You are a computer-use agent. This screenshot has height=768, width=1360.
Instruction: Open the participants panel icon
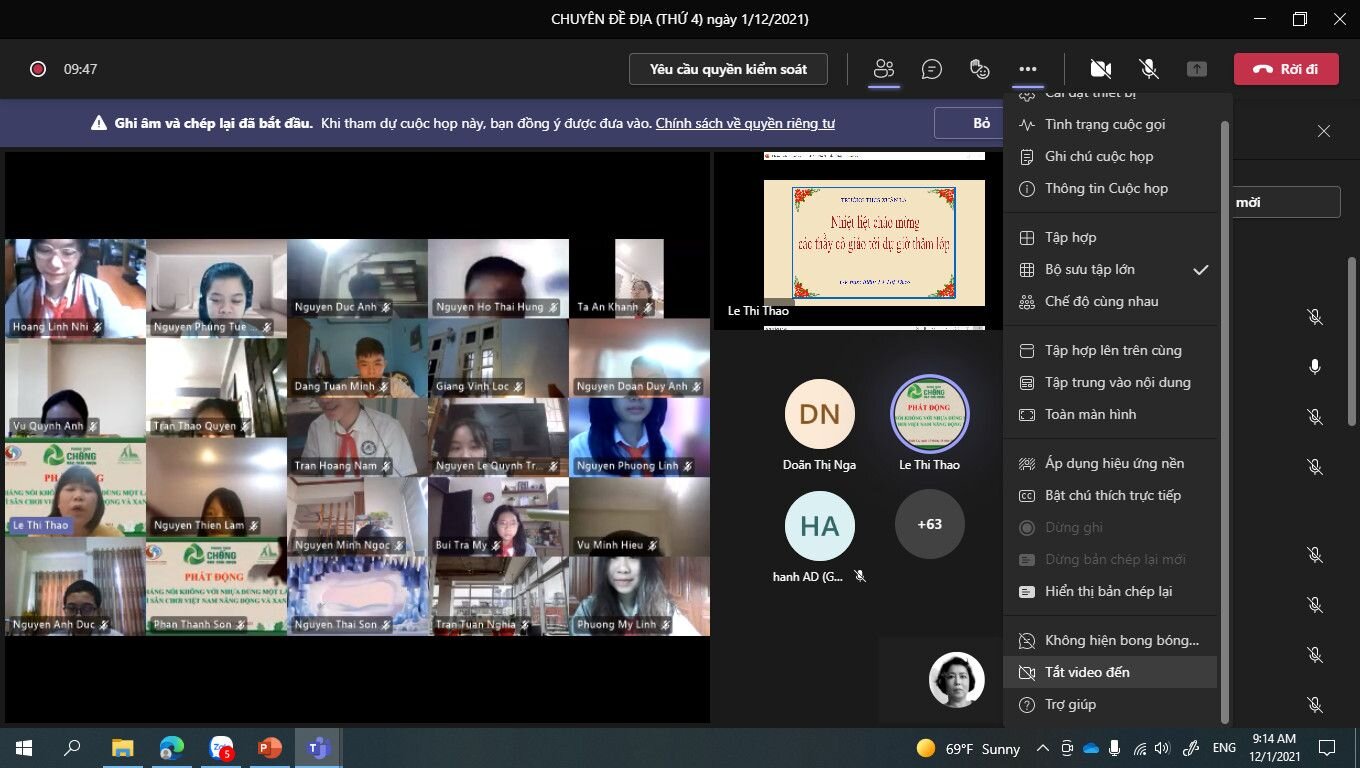click(883, 69)
